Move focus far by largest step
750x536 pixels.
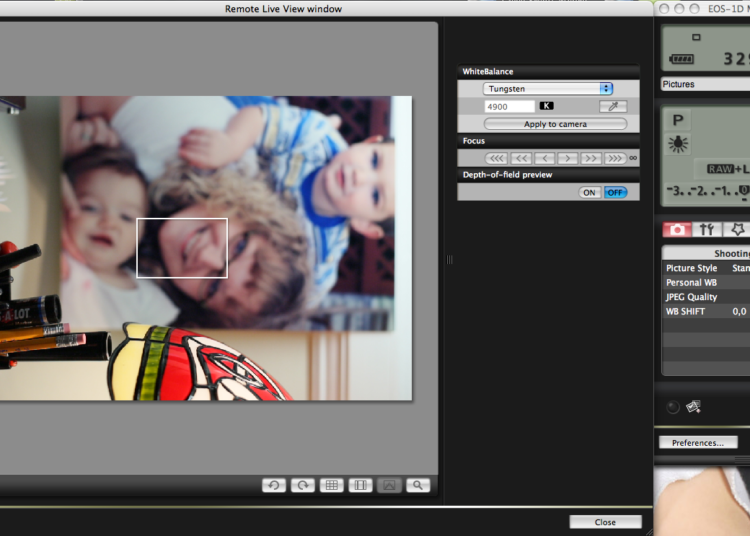615,158
